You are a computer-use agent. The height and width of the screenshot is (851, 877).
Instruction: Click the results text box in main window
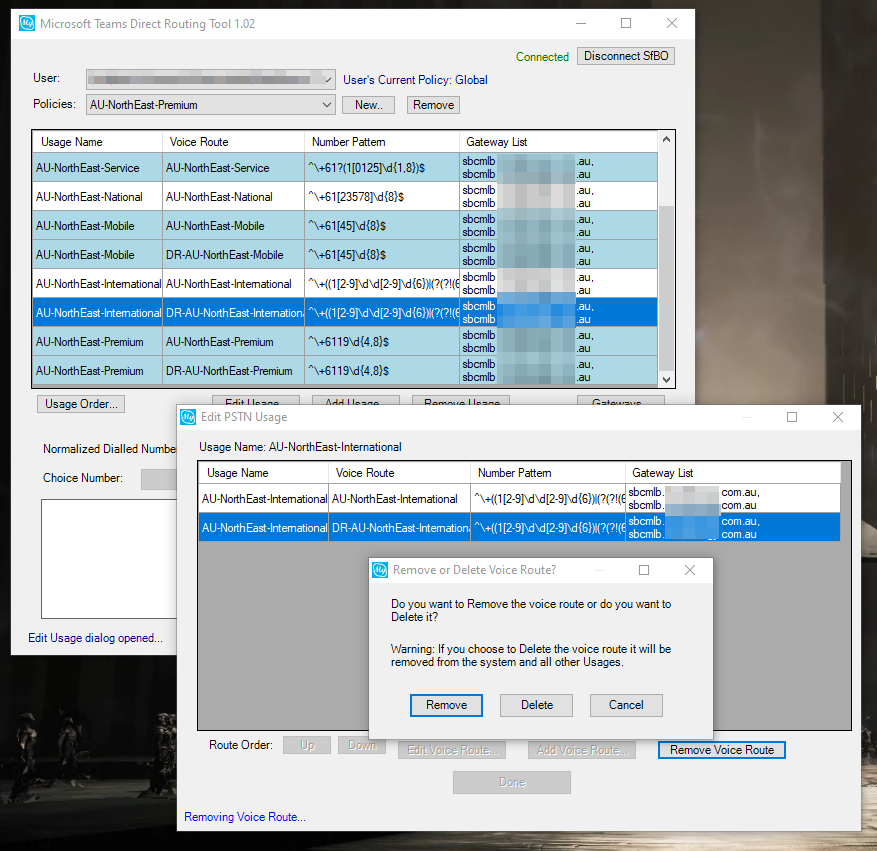coord(109,559)
